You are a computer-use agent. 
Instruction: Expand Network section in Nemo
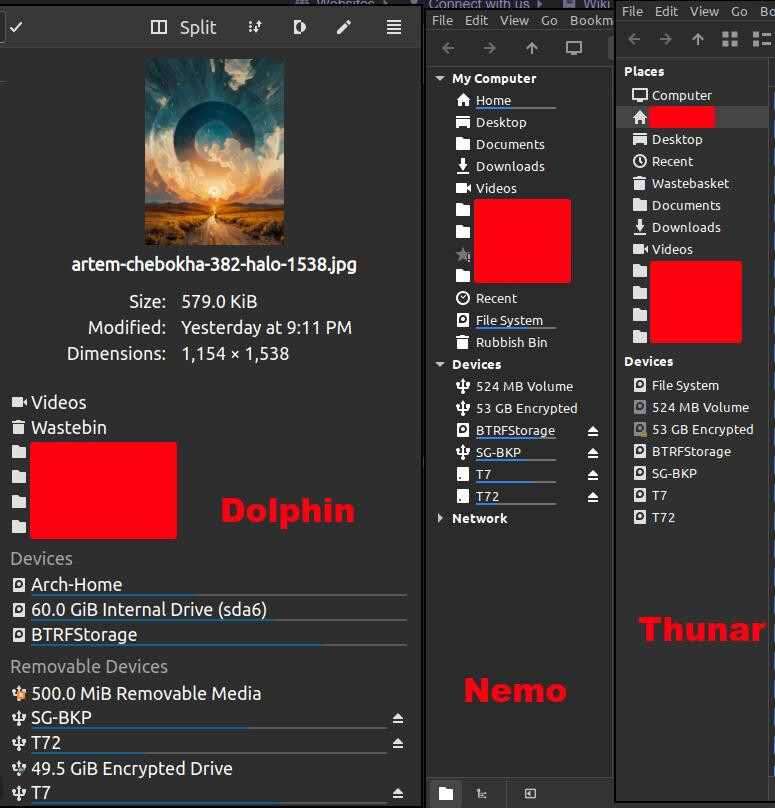440,518
